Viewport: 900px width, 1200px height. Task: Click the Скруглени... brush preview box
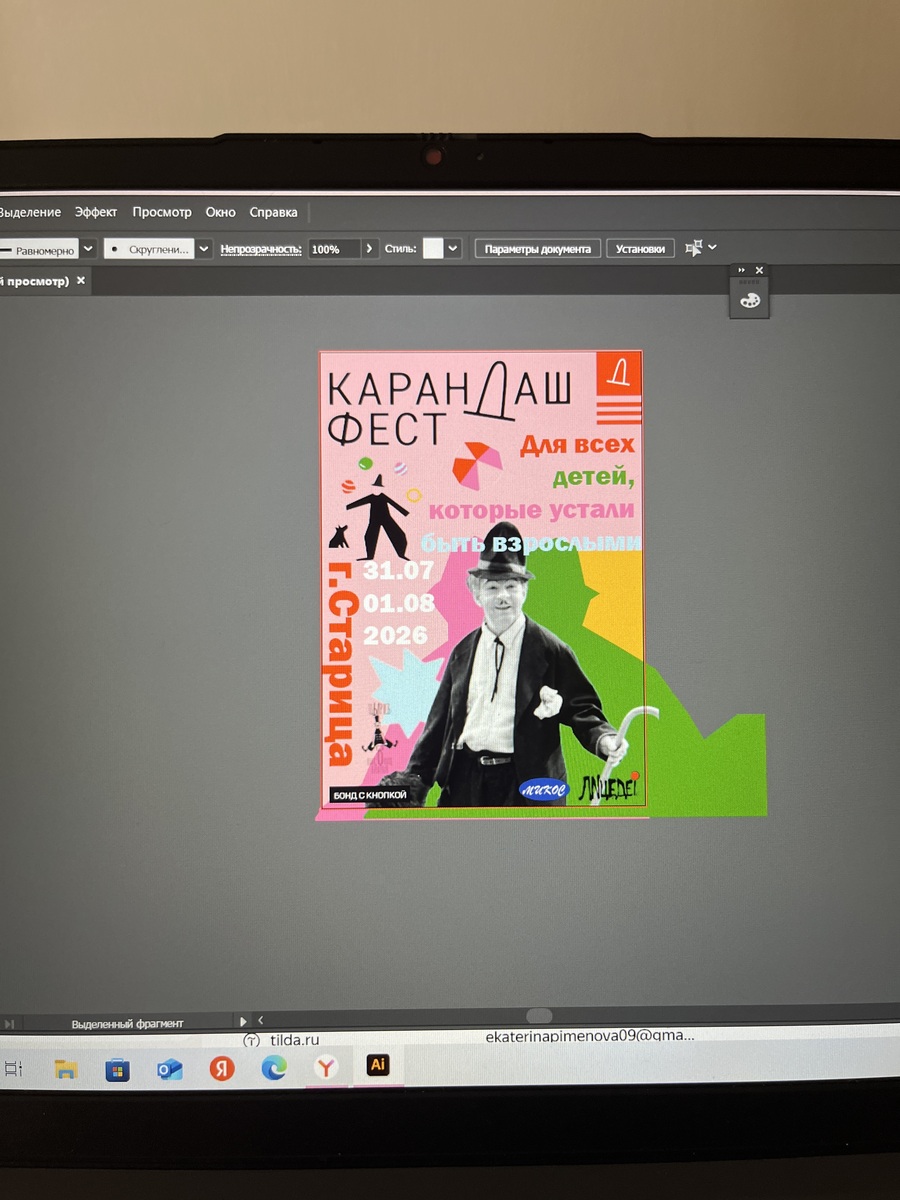149,249
